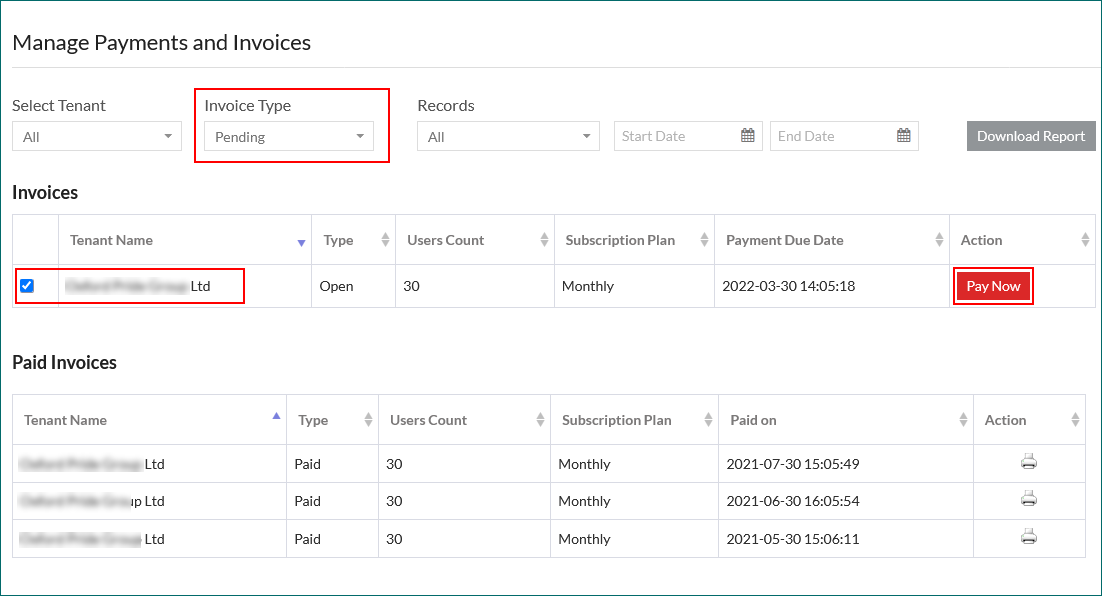
Task: Print the 2021-07-30 paid invoice
Action: pos(1028,462)
